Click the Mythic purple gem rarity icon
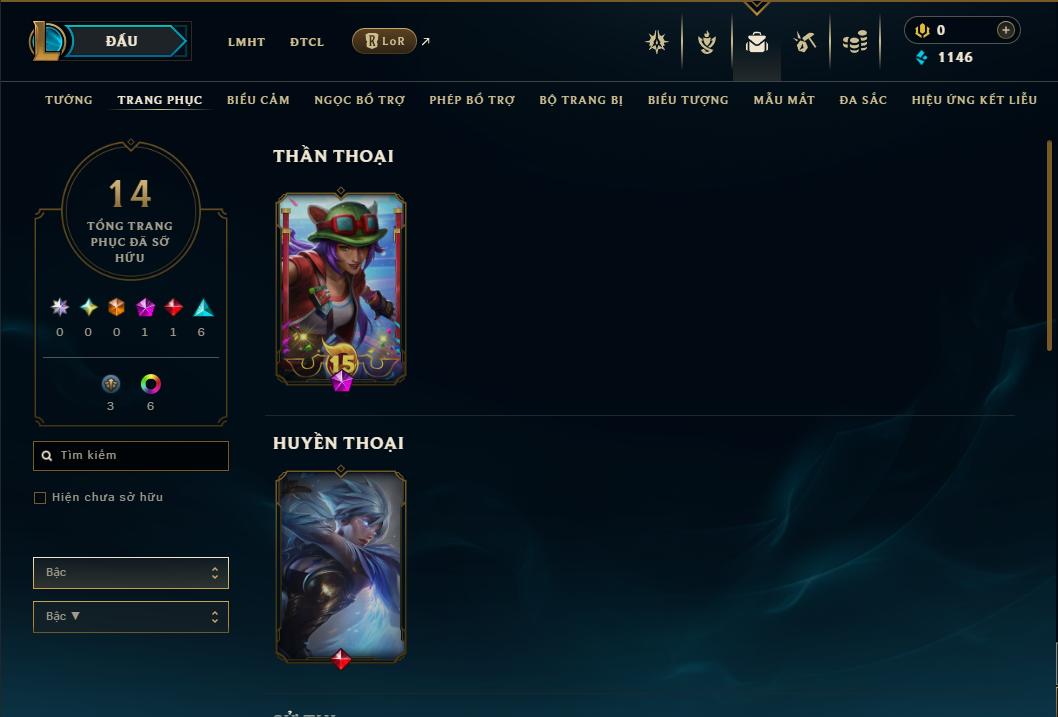The width and height of the screenshot is (1058, 717). point(145,308)
